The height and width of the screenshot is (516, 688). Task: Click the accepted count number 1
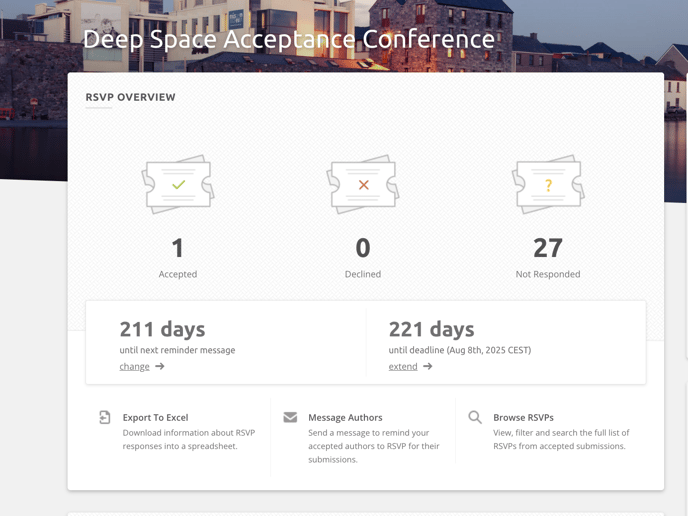178,248
